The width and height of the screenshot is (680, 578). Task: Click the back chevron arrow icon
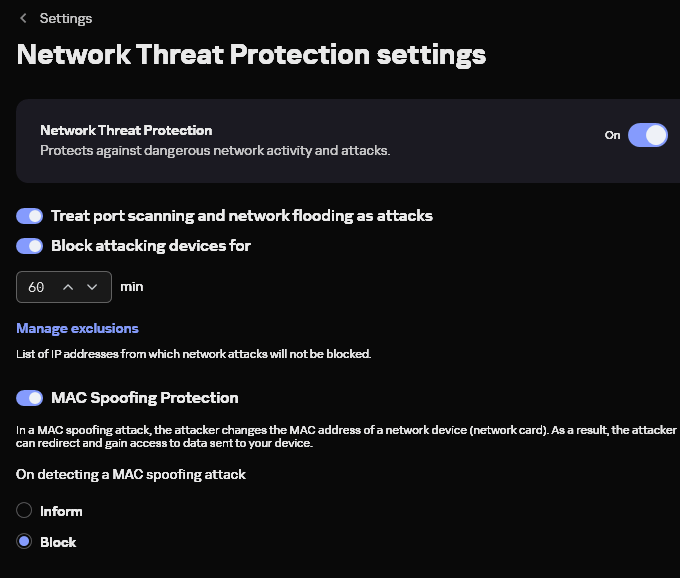pyautogui.click(x=23, y=18)
